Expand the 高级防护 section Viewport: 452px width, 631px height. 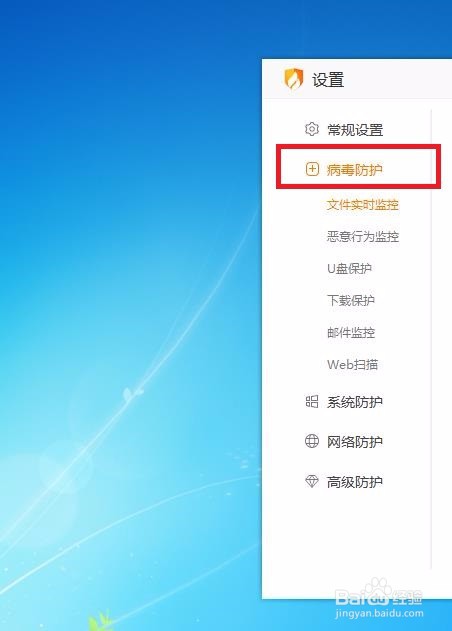pyautogui.click(x=354, y=482)
